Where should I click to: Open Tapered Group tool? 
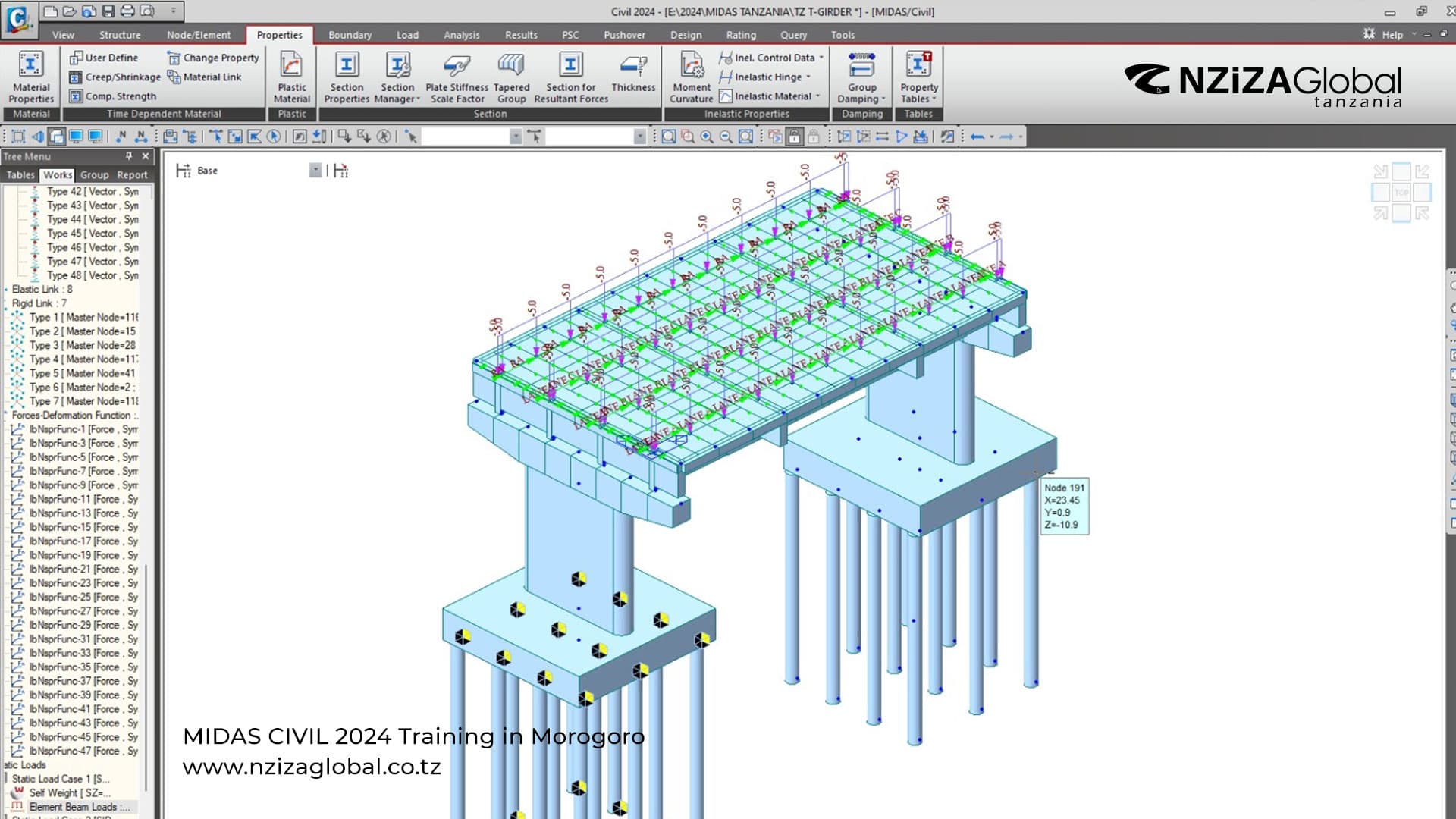point(511,76)
